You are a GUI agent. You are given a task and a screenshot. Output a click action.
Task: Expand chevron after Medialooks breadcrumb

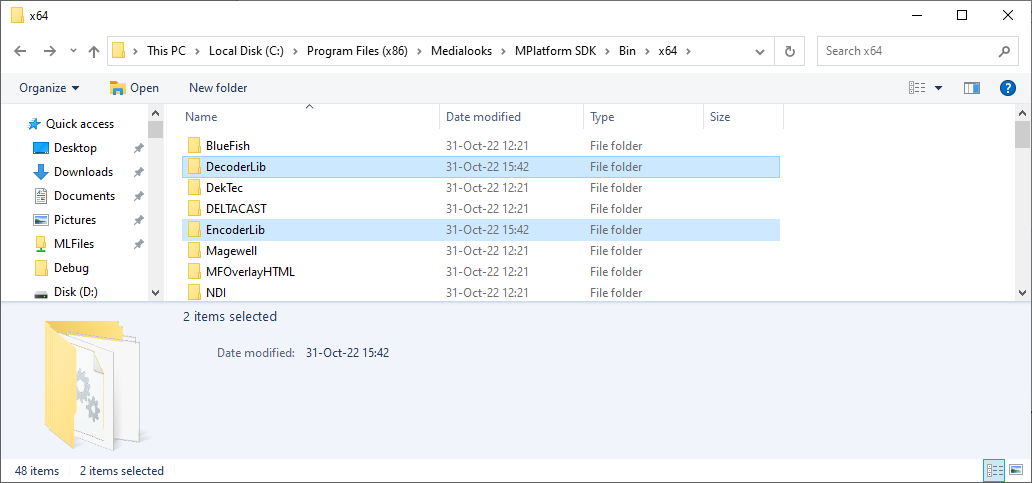(503, 51)
